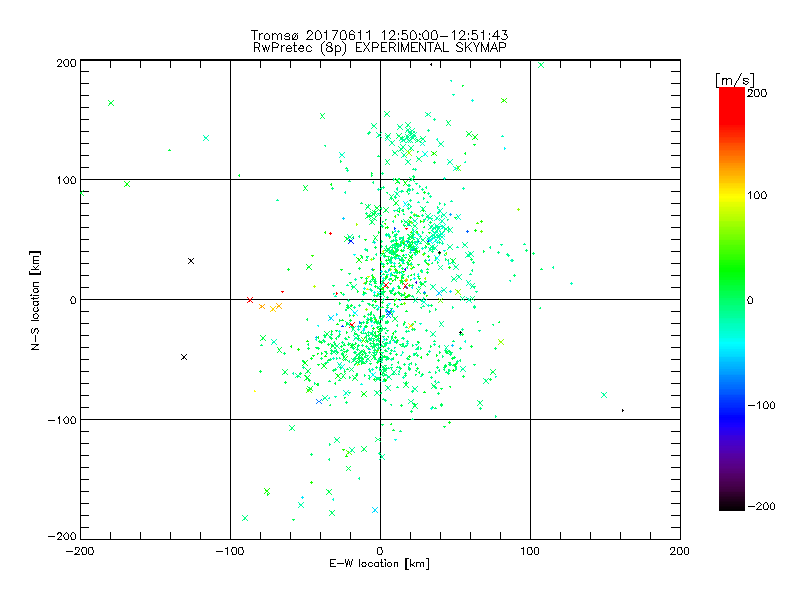Click the y-axis tick label '200'

tap(66, 63)
